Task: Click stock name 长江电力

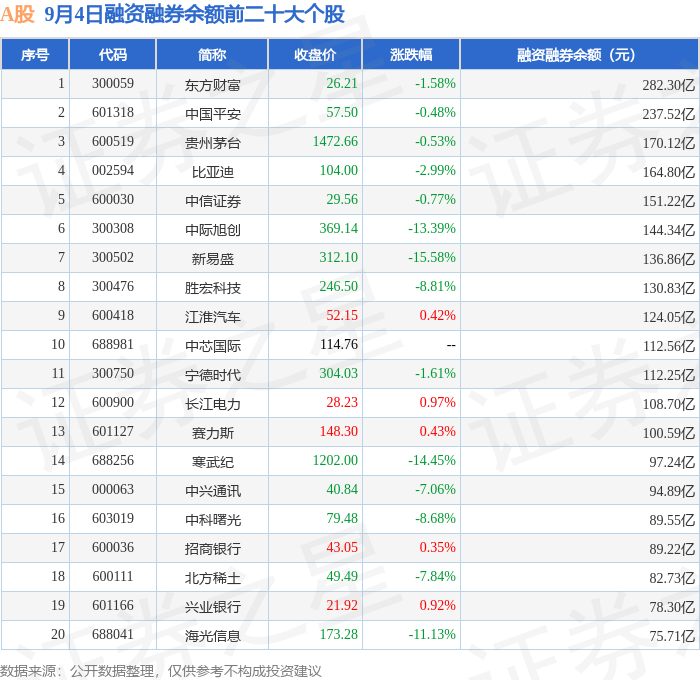Action: click(x=212, y=404)
